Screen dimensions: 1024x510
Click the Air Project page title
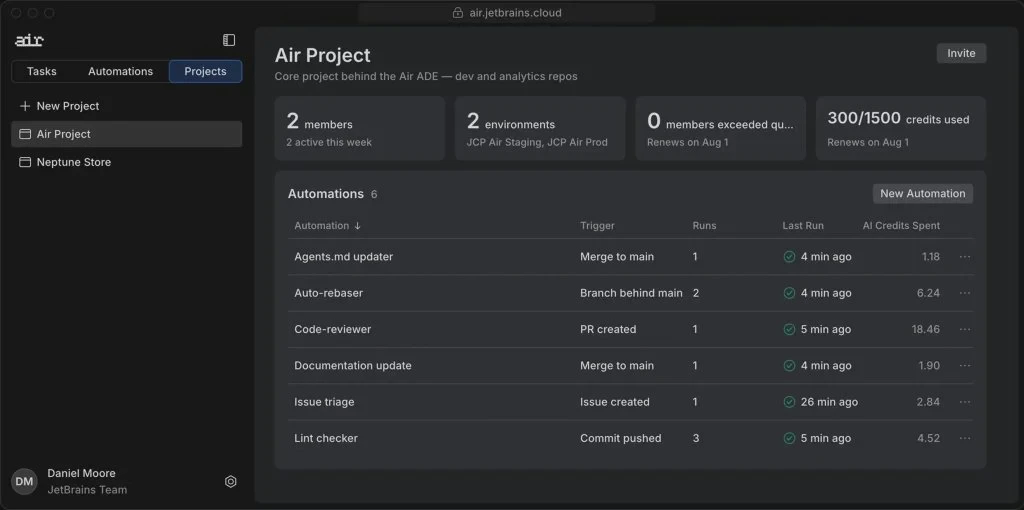322,56
